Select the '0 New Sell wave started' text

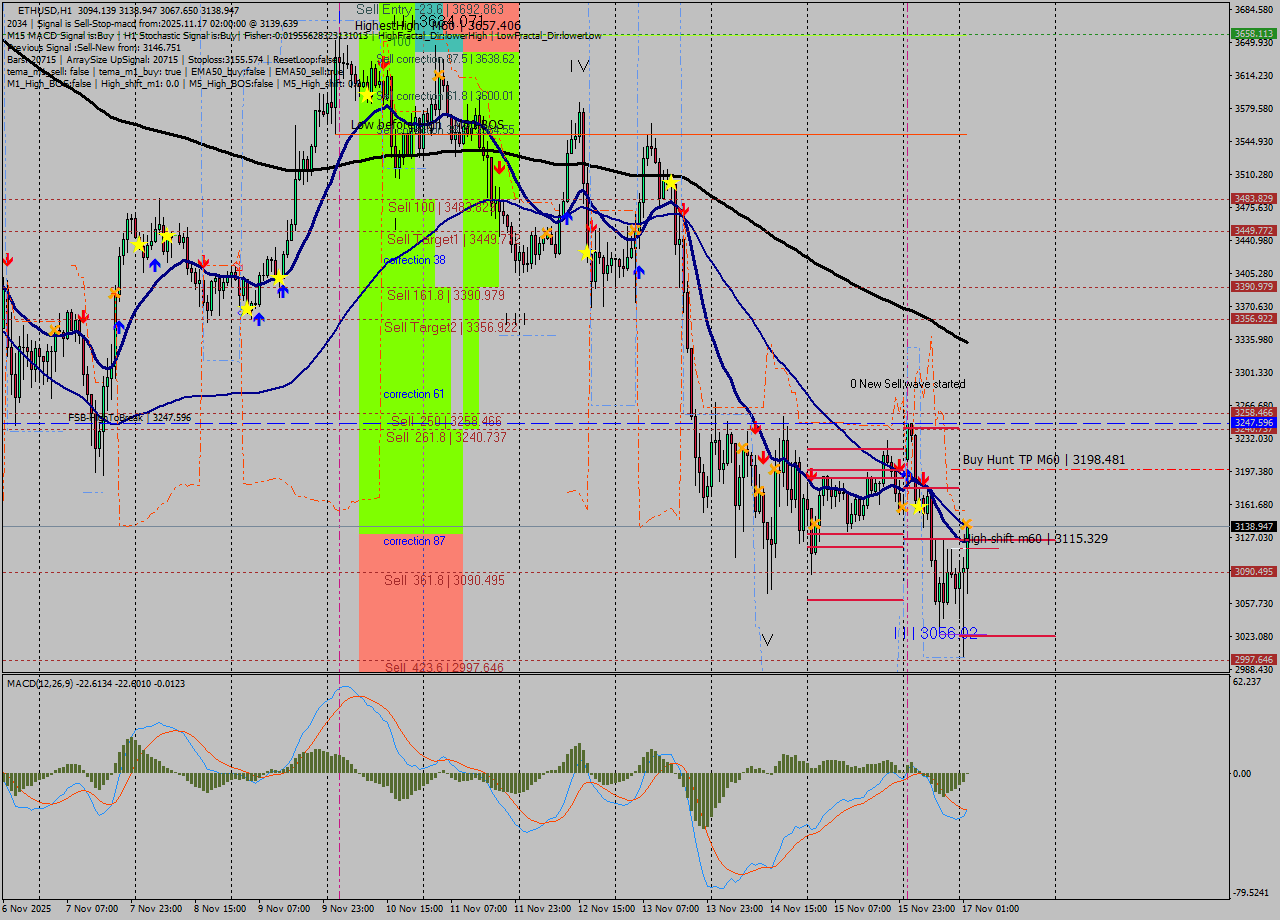coord(907,384)
